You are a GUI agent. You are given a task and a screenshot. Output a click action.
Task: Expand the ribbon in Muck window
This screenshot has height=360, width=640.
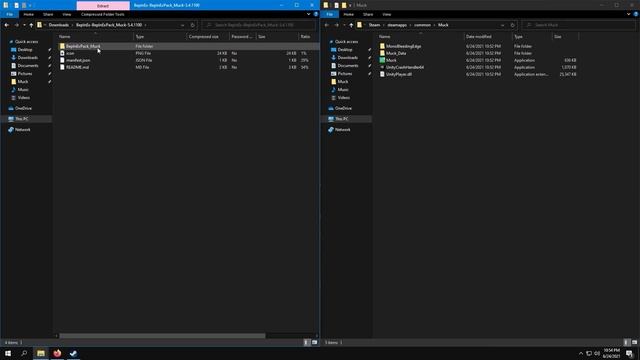point(629,14)
